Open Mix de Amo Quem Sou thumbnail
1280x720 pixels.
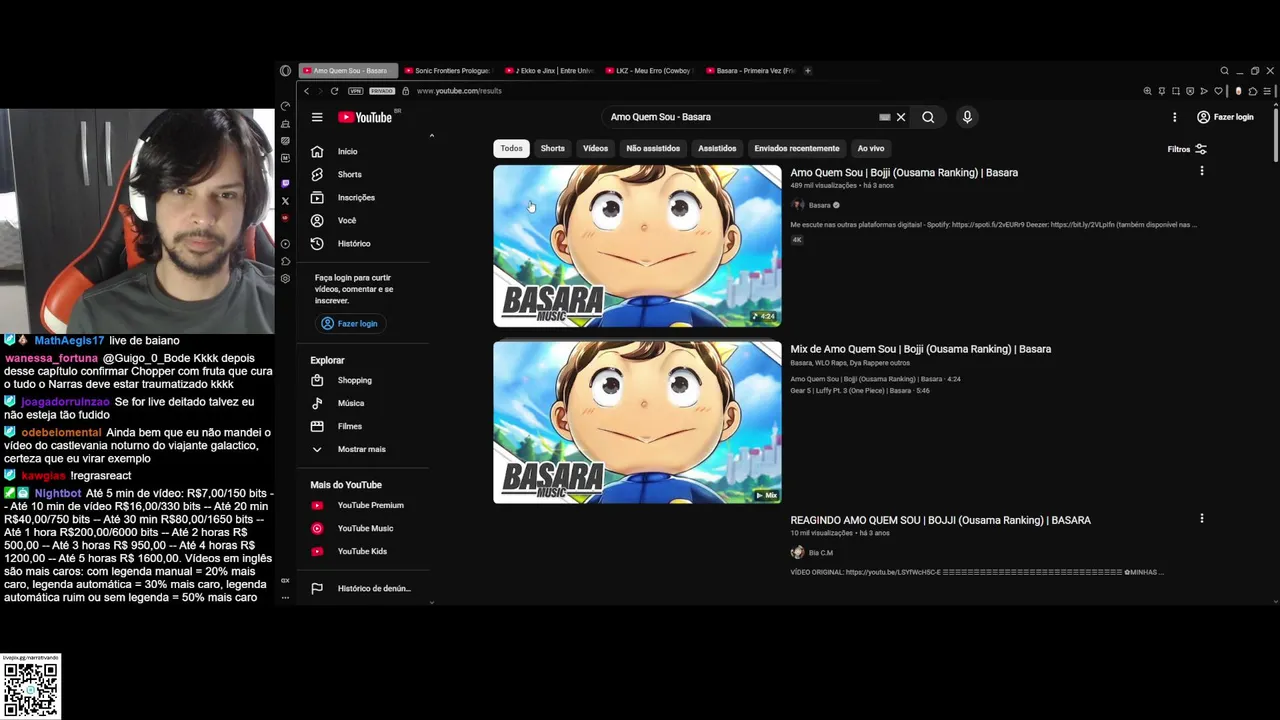637,422
